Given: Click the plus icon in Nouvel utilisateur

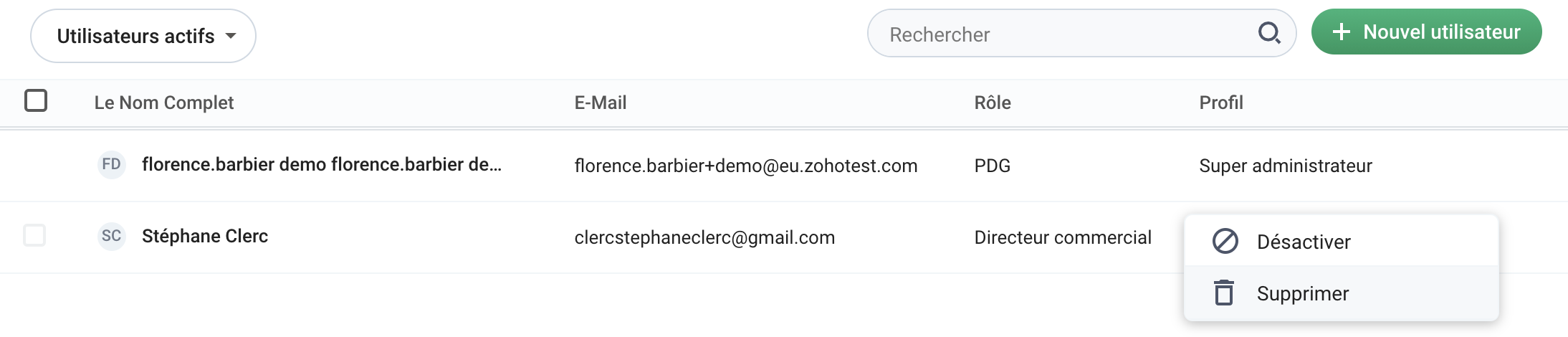Looking at the screenshot, I should coord(1341,32).
